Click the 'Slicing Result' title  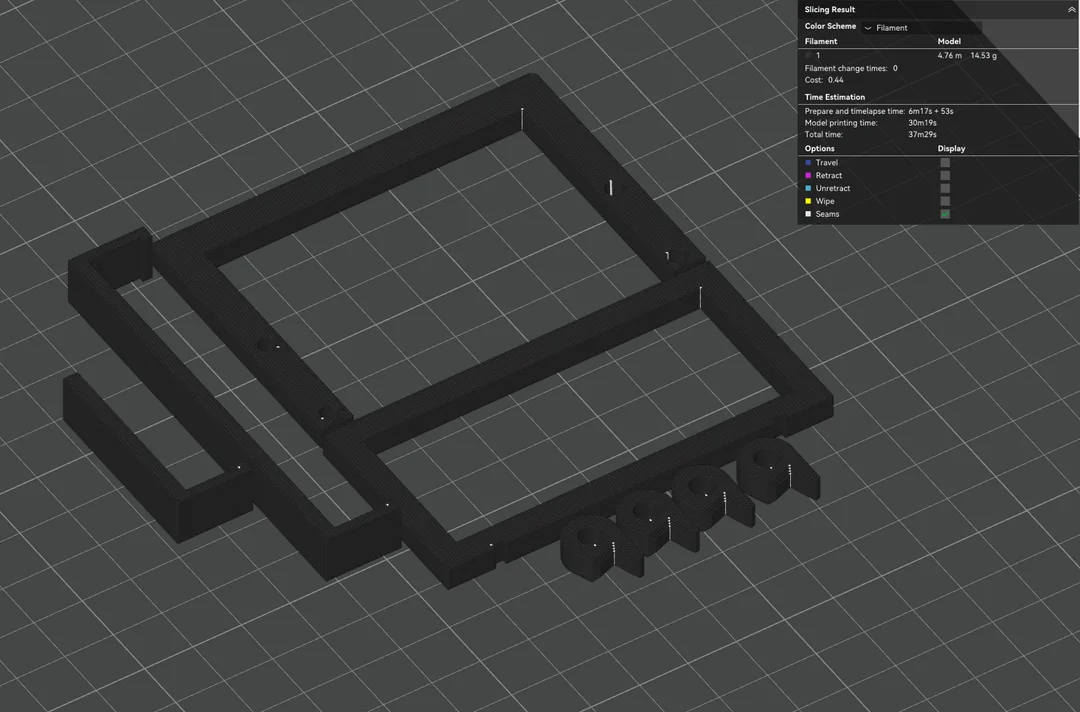tap(829, 10)
